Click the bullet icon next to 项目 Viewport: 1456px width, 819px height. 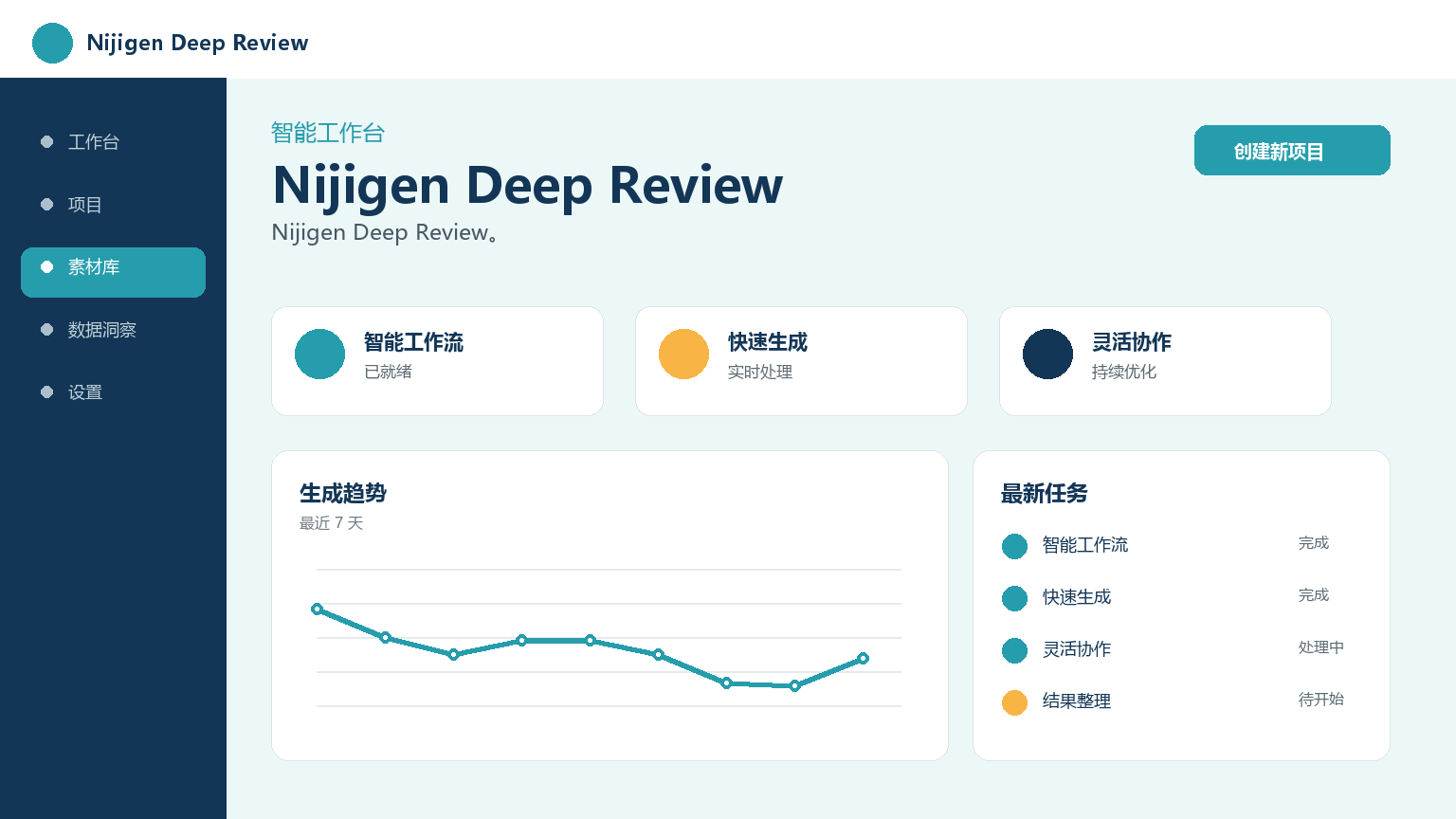click(46, 204)
